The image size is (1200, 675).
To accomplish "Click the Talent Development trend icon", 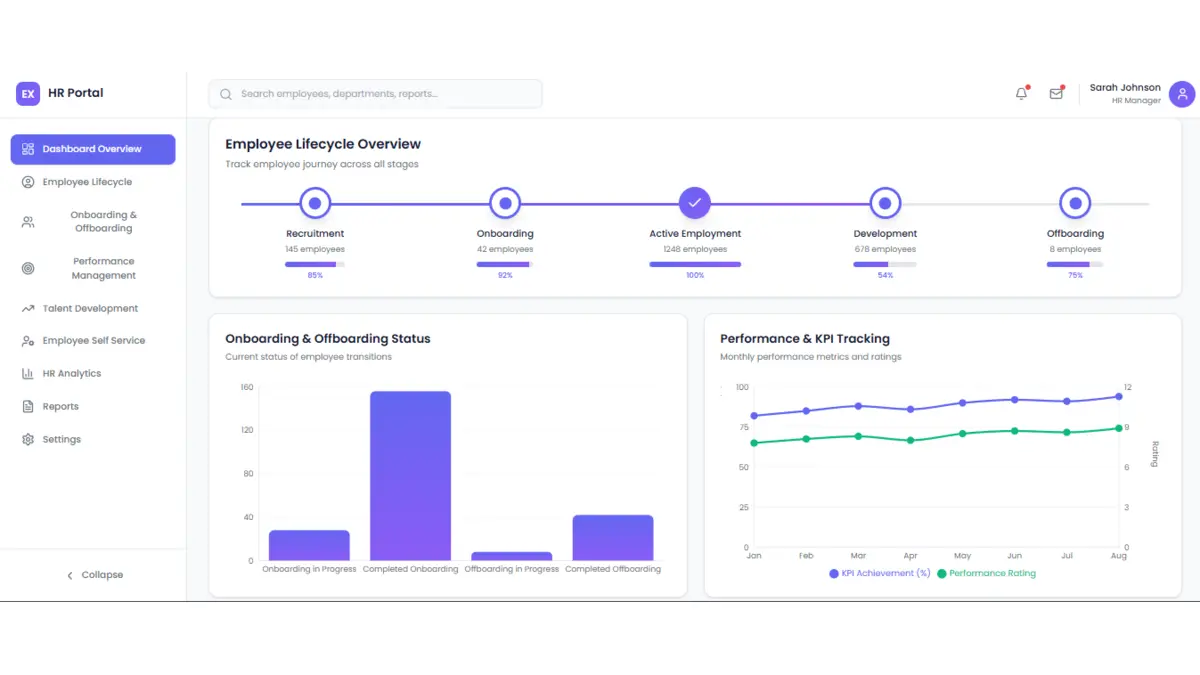I will 28,309.
